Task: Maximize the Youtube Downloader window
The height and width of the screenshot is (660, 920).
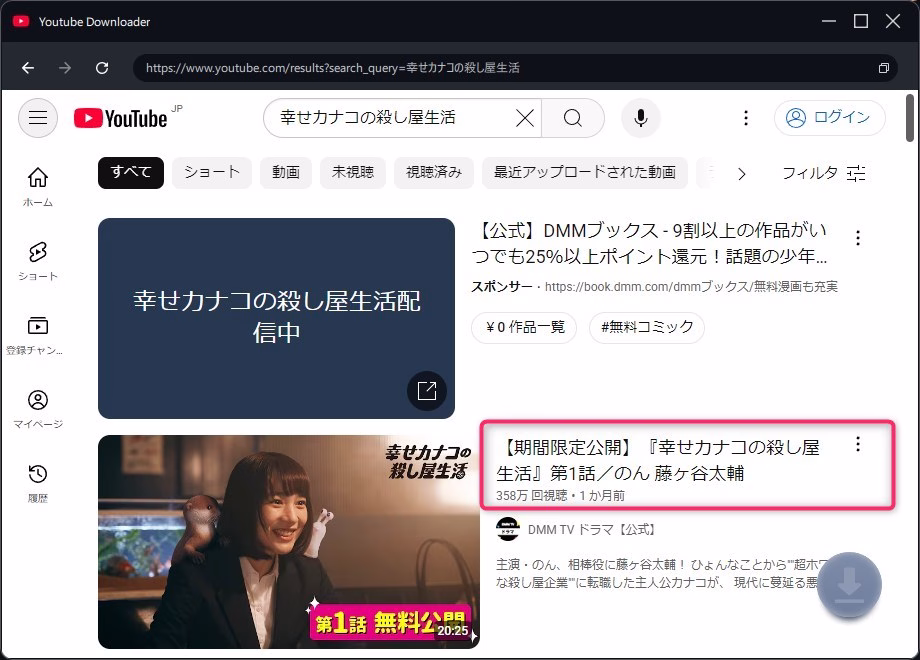Action: point(861,22)
